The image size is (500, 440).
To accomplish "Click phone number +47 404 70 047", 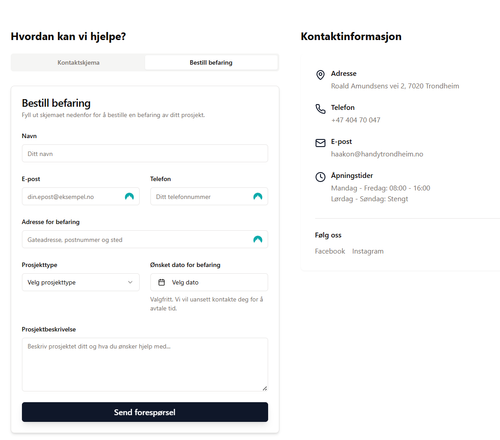I will (355, 120).
